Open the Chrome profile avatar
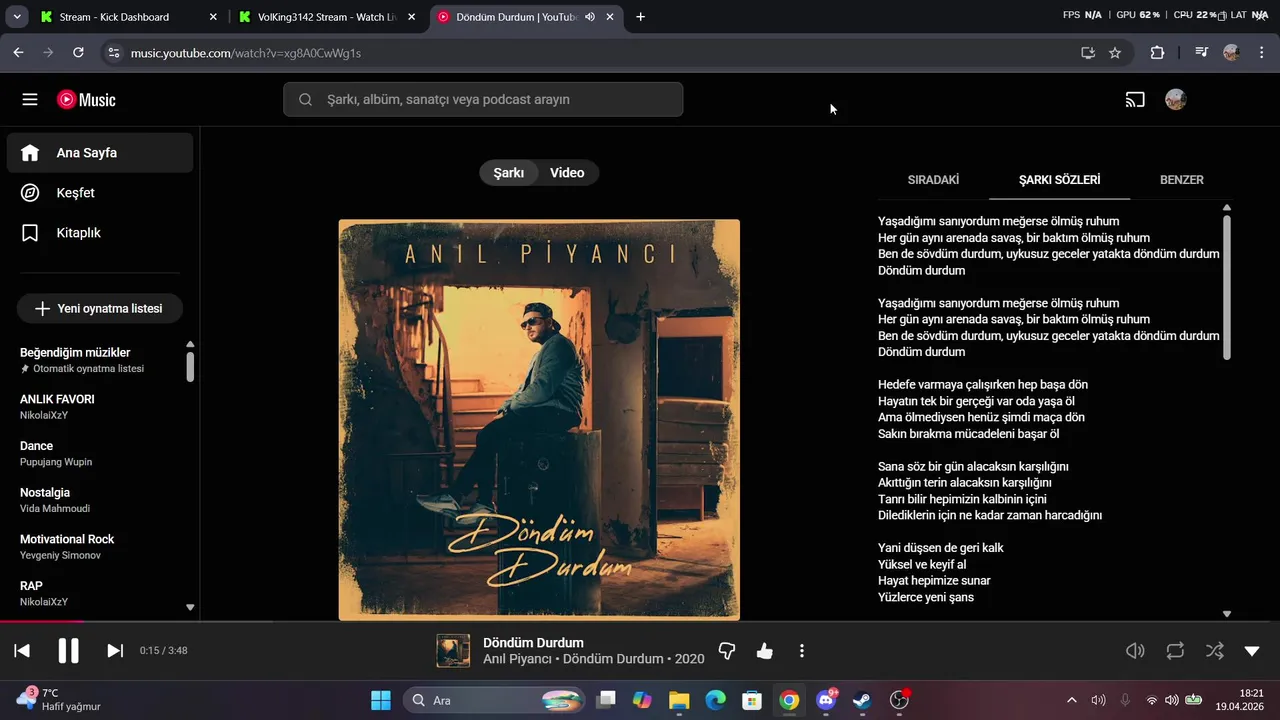The width and height of the screenshot is (1280, 720). (1231, 53)
